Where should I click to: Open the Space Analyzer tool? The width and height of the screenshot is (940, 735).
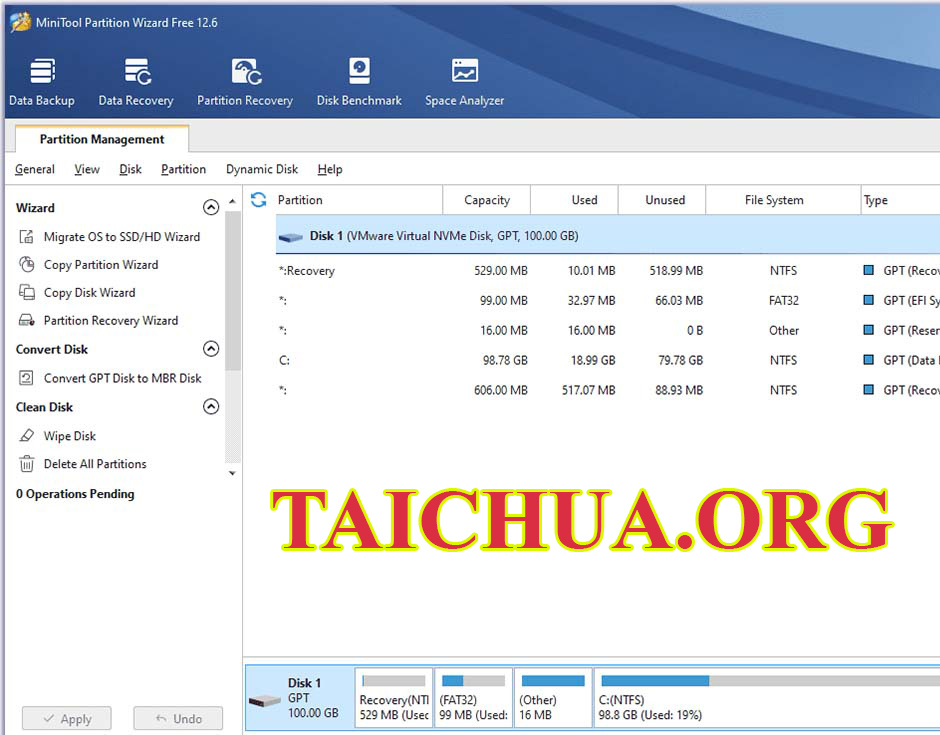(x=464, y=82)
